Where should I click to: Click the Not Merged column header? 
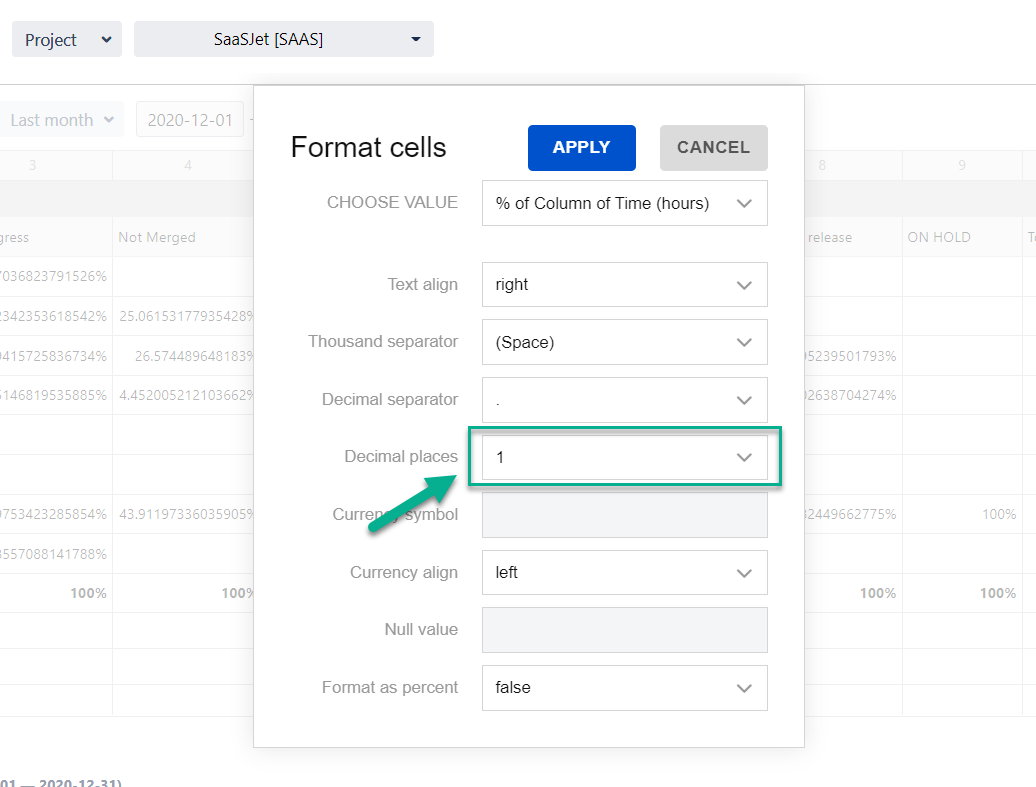[x=157, y=237]
